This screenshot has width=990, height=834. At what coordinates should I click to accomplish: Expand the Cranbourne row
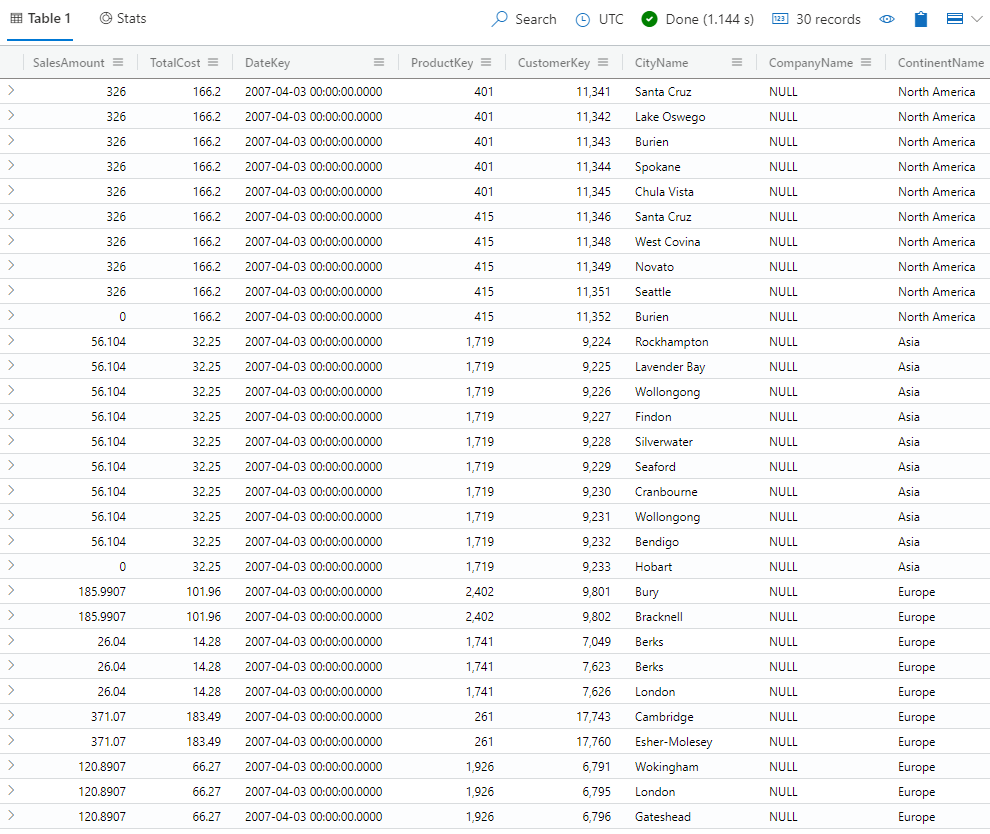[11, 491]
